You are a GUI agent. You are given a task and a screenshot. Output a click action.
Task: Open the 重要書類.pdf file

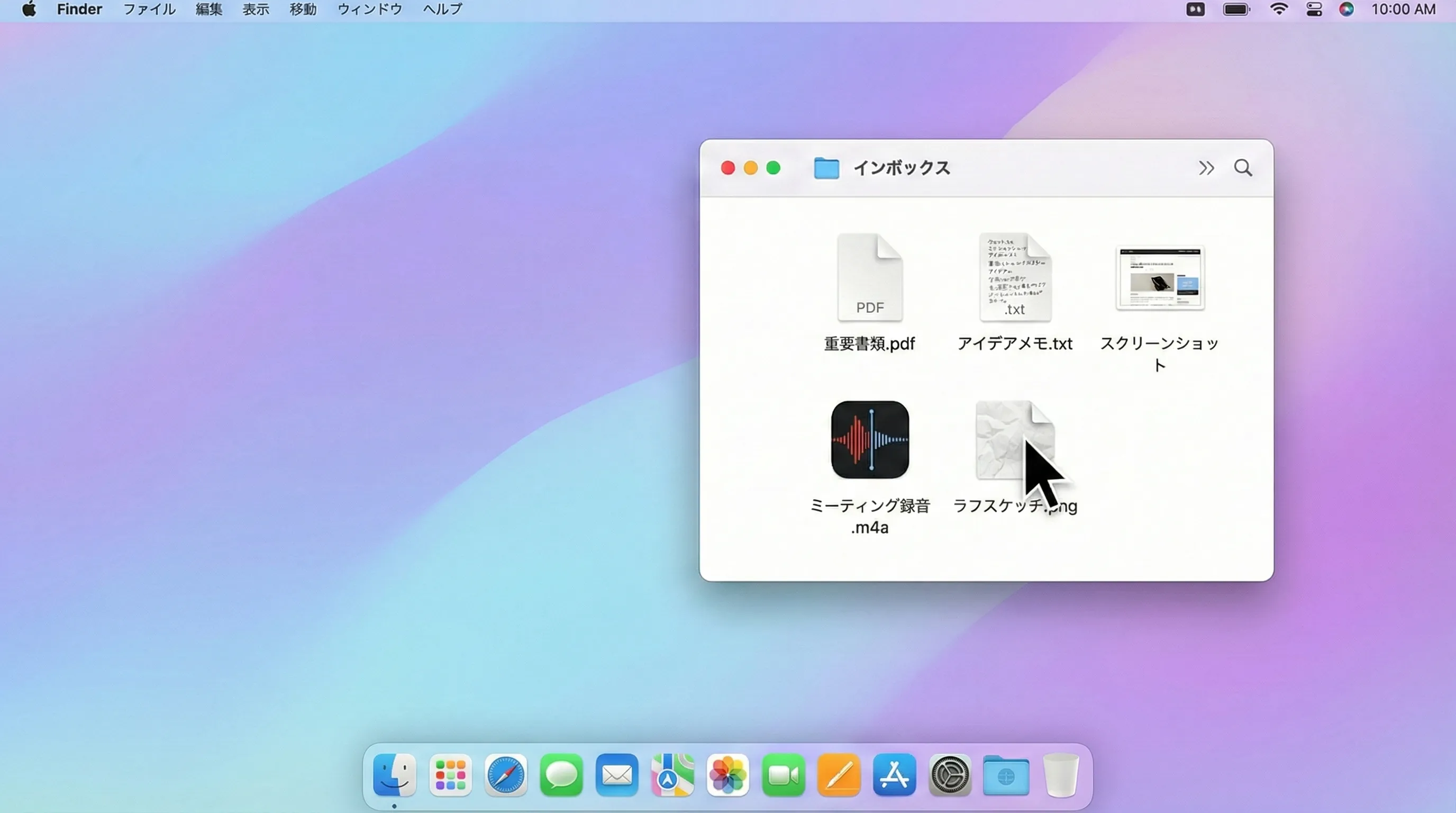pos(869,278)
